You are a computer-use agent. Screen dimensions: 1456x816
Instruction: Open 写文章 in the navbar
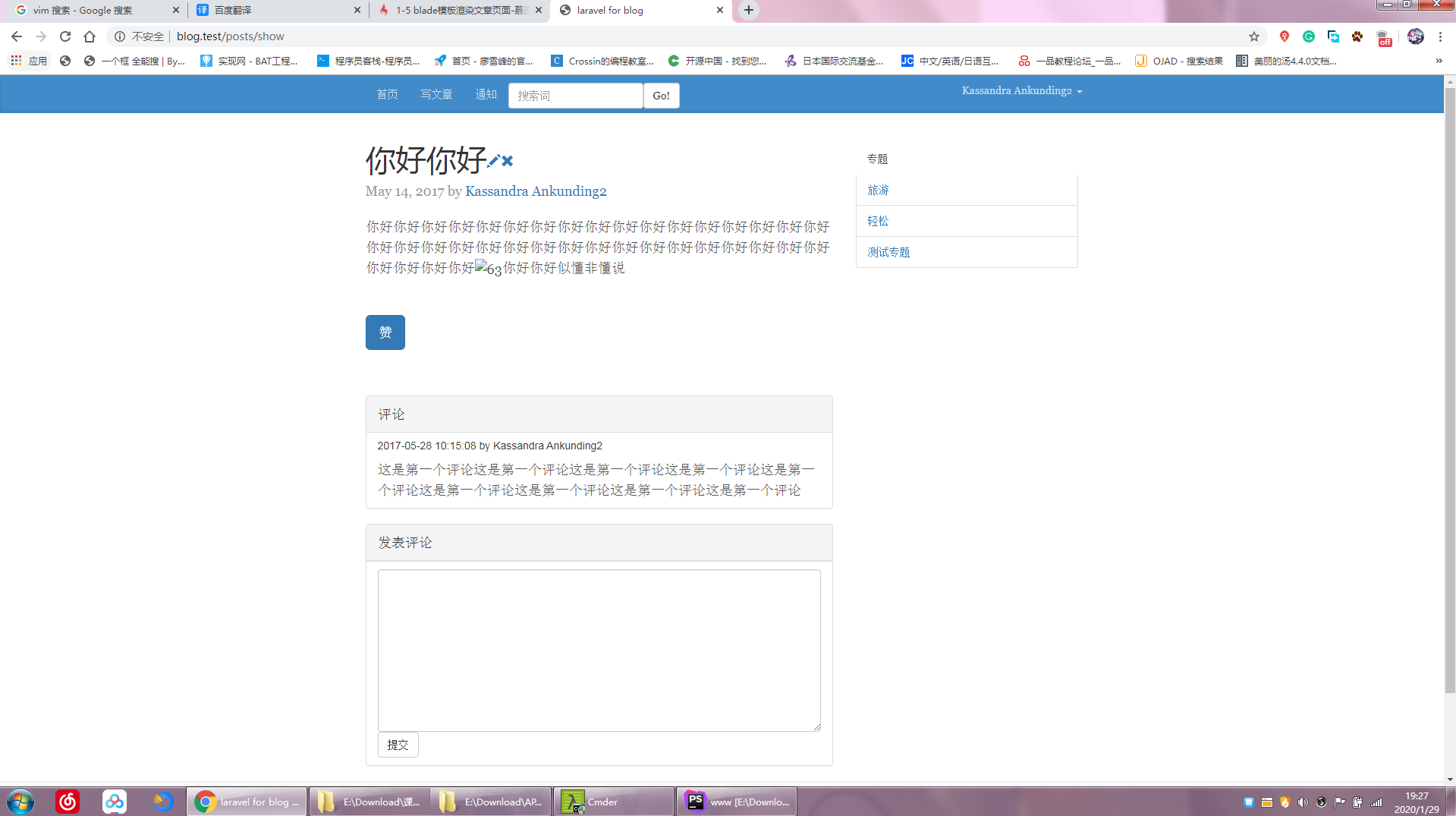(436, 95)
